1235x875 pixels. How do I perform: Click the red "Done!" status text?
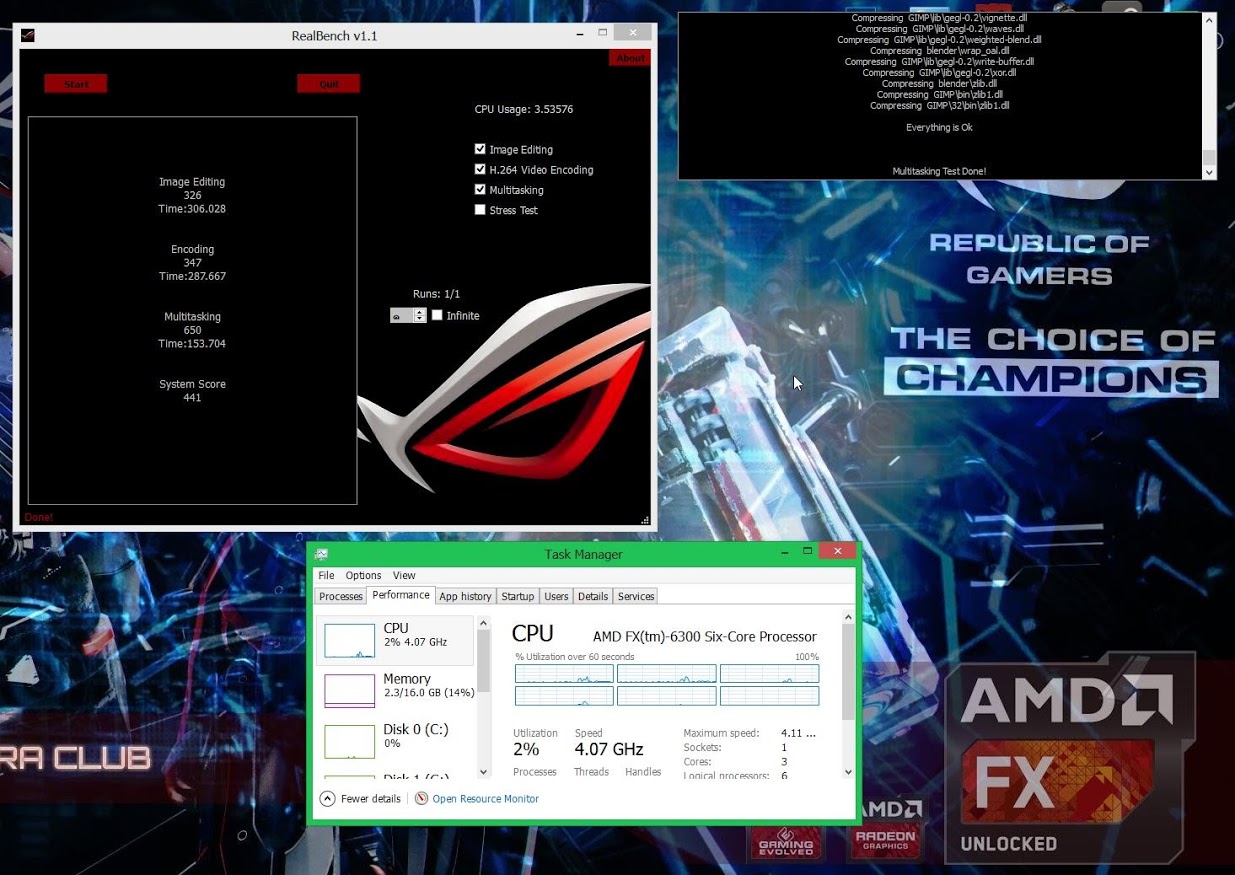click(x=38, y=517)
